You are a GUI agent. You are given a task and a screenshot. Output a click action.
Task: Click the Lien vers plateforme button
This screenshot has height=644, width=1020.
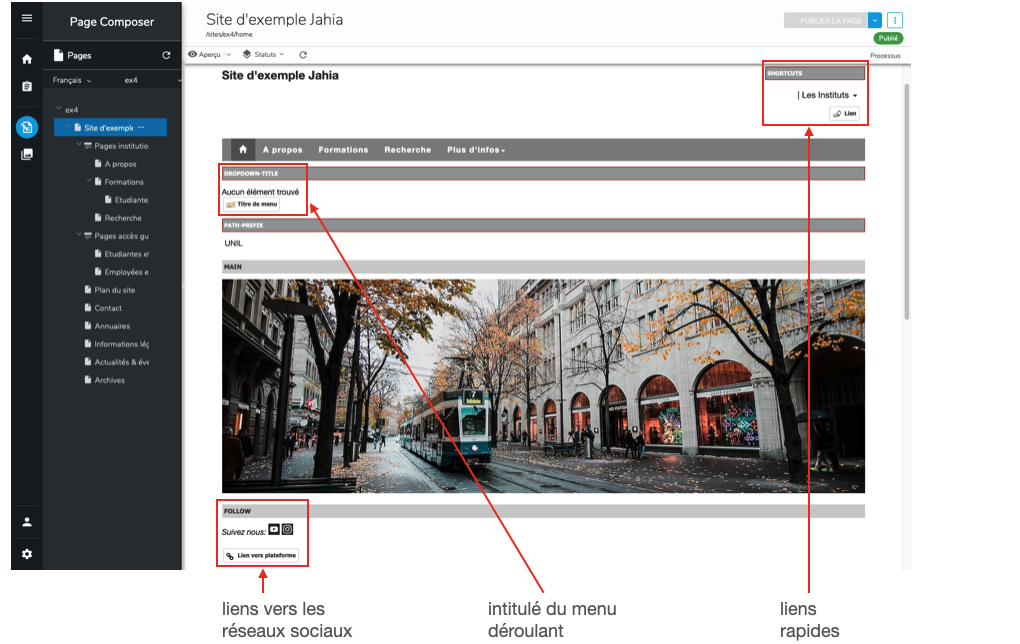point(260,555)
